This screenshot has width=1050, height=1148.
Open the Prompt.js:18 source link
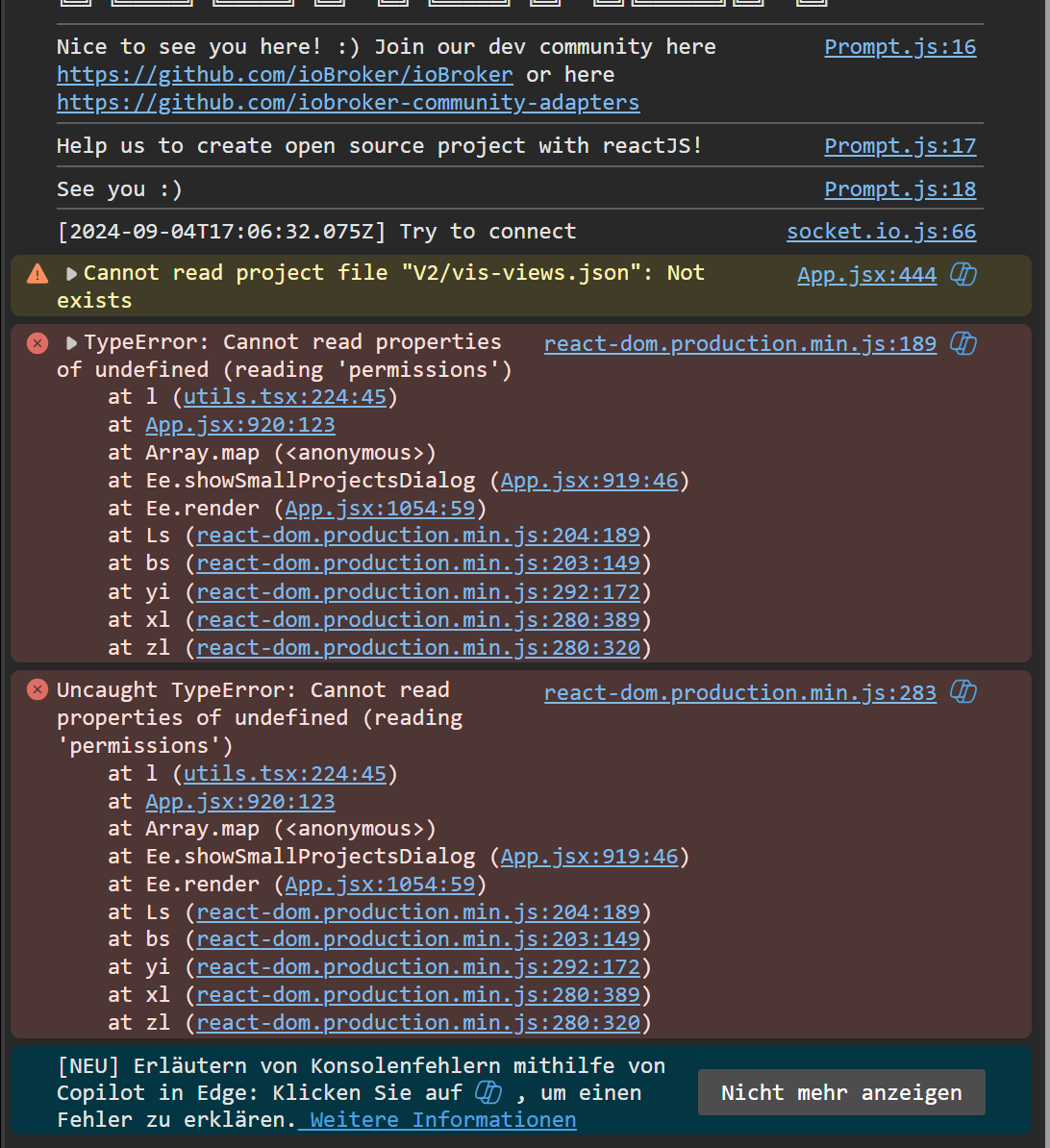[x=900, y=189]
